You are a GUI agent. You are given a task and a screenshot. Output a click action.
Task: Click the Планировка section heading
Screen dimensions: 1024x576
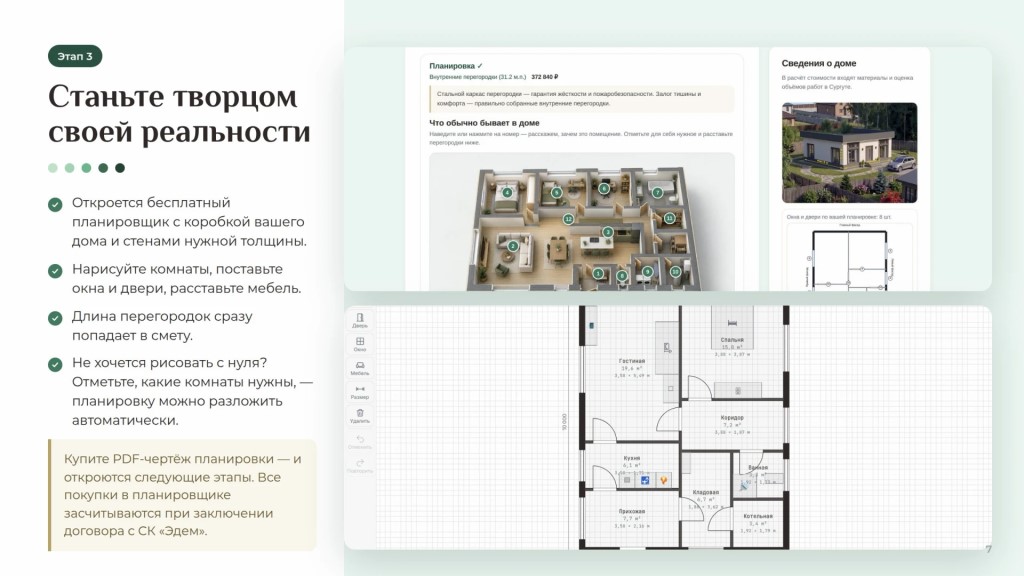coord(456,66)
